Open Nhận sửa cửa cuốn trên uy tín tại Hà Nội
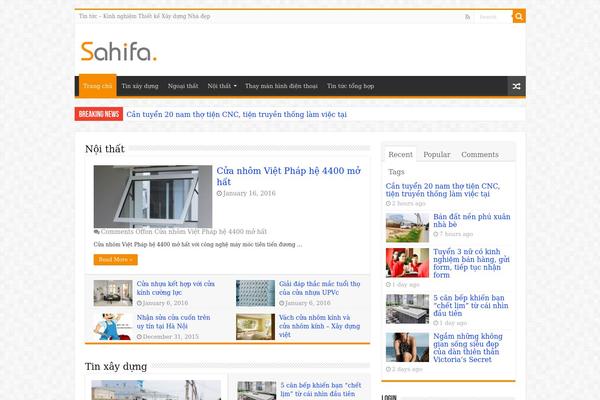600x400 pixels. [x=173, y=322]
